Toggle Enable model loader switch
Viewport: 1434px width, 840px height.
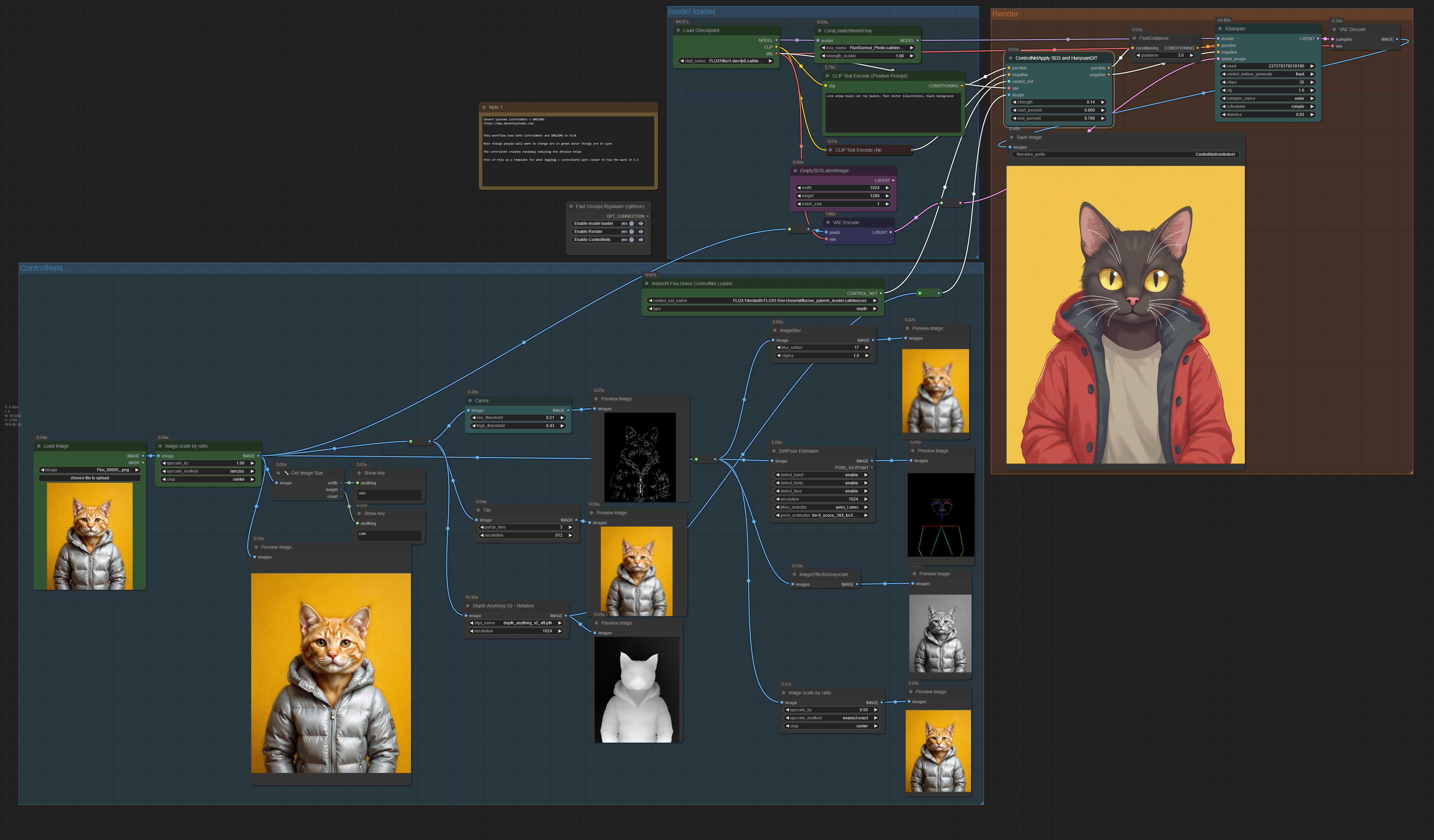click(631, 223)
